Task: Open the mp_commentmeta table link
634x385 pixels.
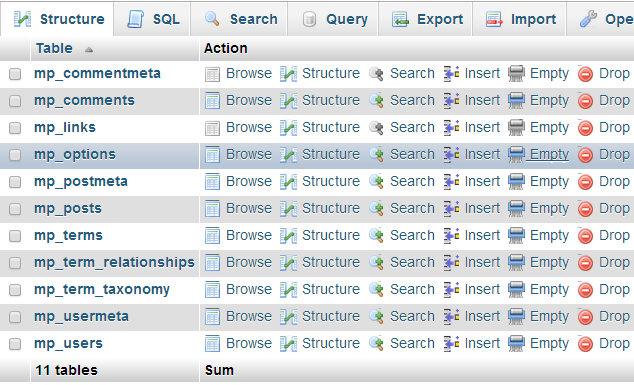Action: click(x=97, y=73)
